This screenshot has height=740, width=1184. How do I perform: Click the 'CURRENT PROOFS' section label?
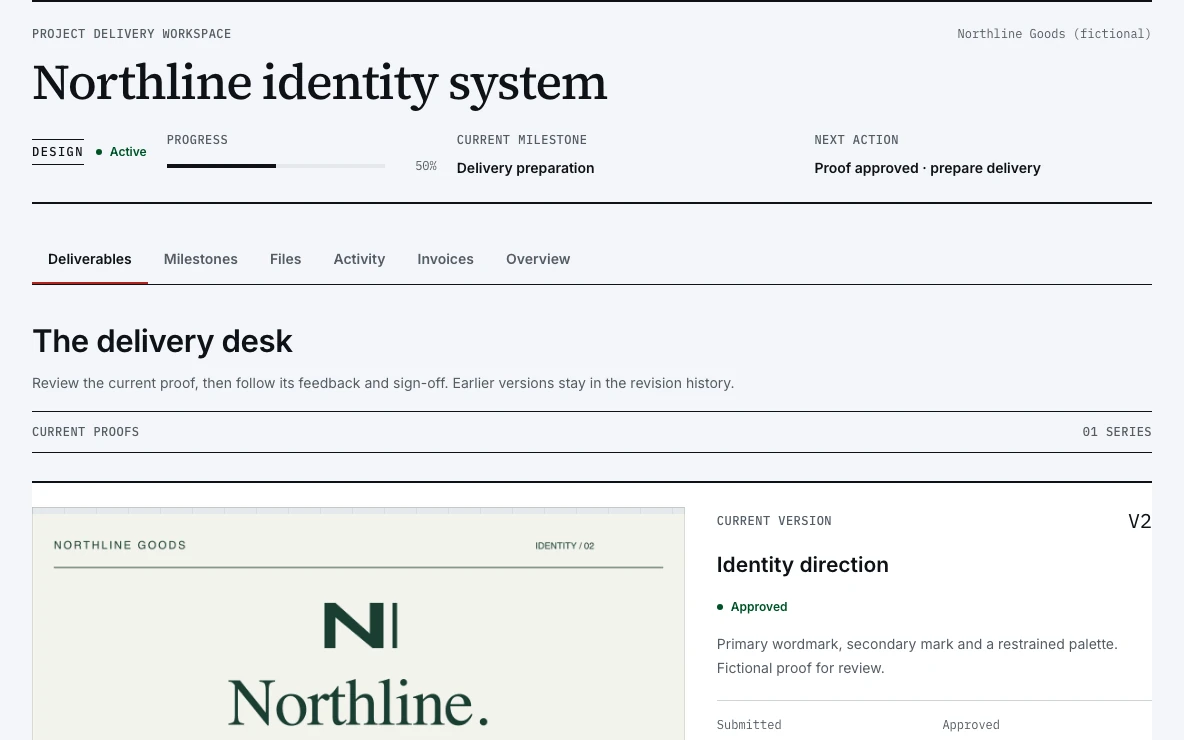pos(85,432)
